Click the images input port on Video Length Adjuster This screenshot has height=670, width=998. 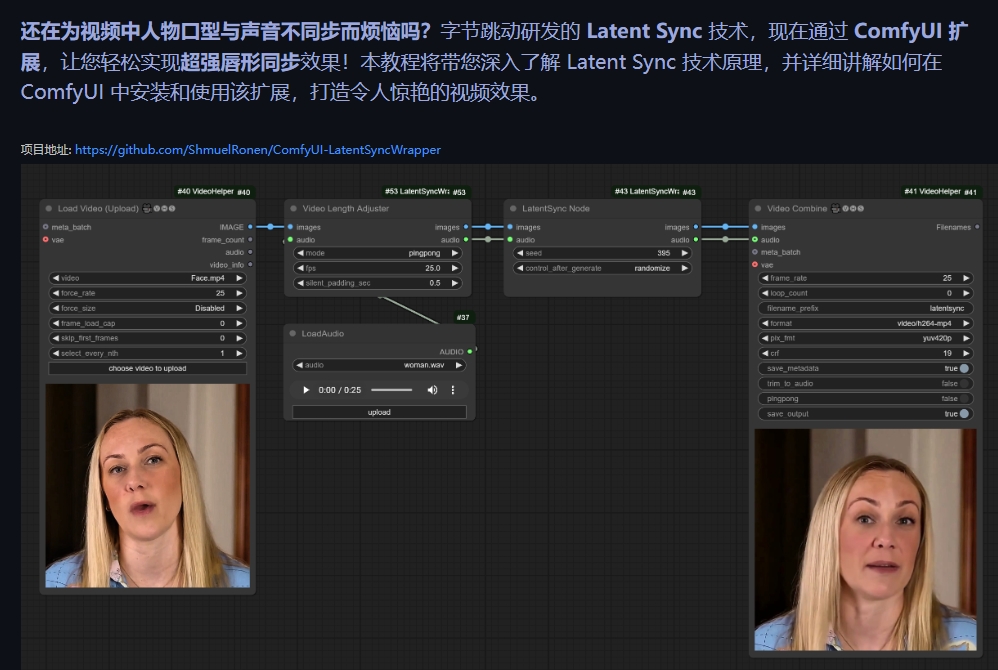point(290,227)
